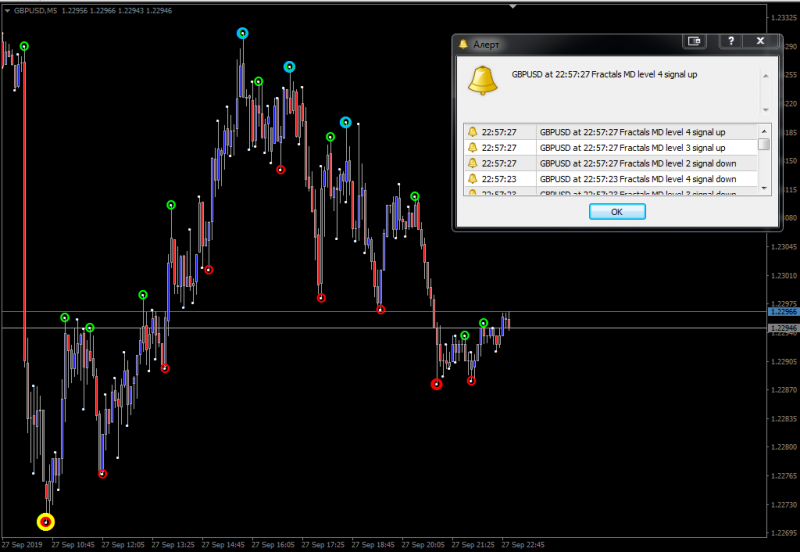
Task: Select the alert row "level 4 signal down" at 22:57:23
Action: (611, 179)
